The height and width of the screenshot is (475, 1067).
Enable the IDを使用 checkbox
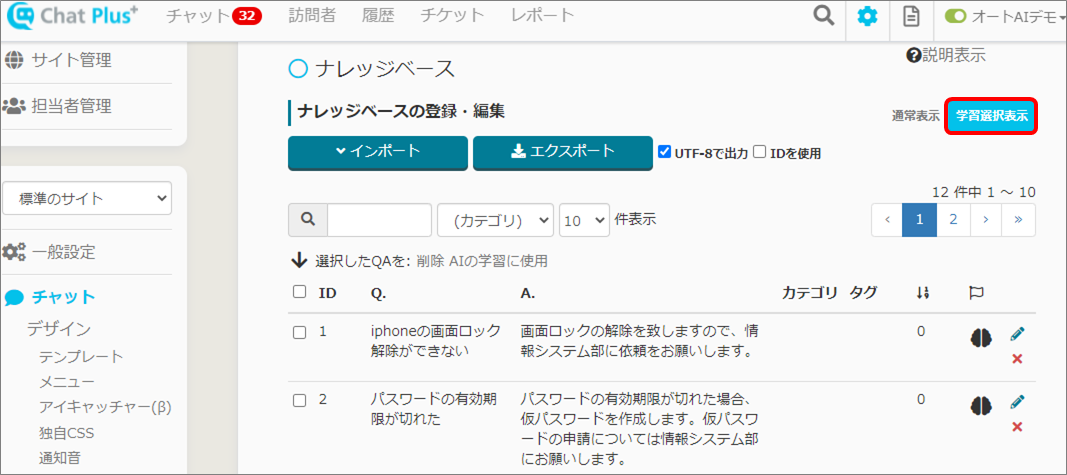coord(760,152)
